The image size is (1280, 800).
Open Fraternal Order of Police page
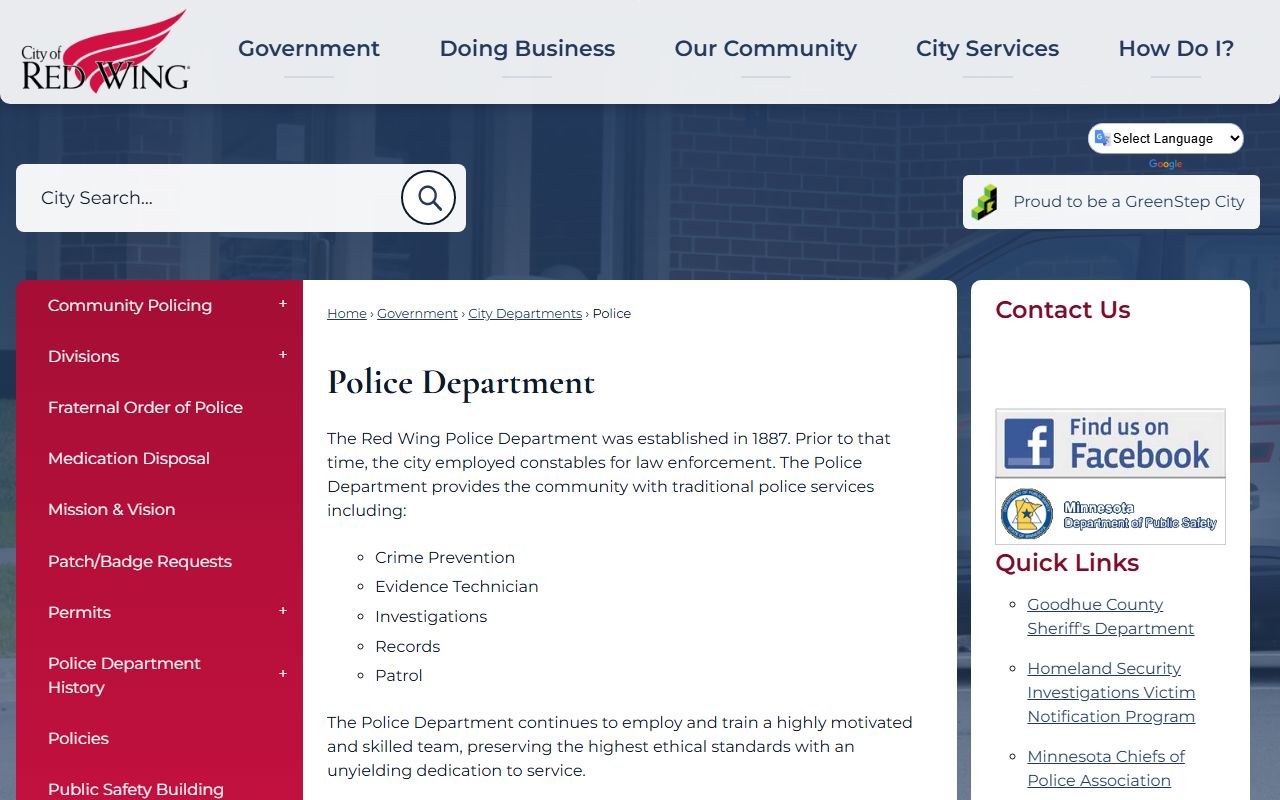click(145, 408)
